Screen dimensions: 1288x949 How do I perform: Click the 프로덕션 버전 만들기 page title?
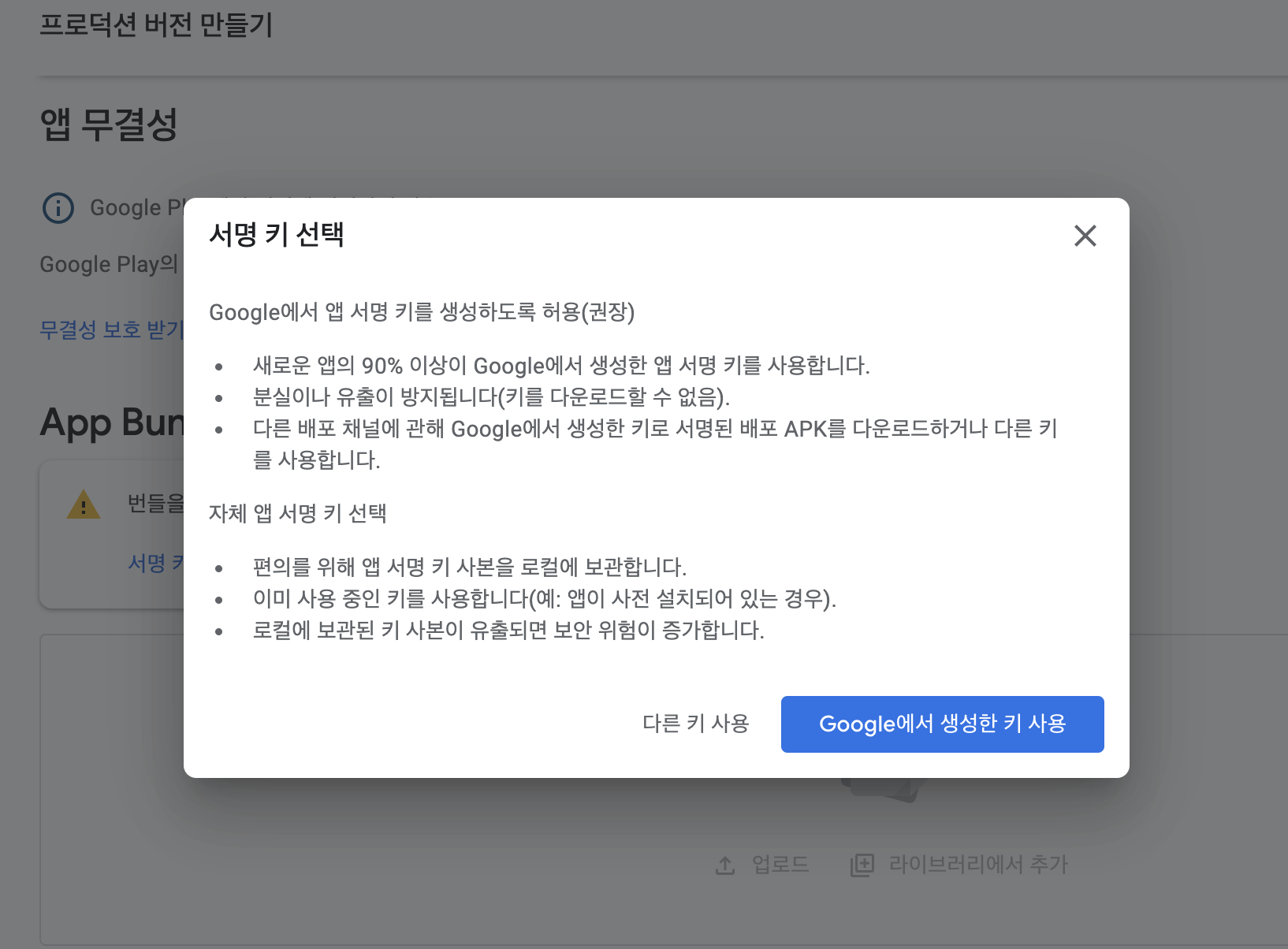156,25
